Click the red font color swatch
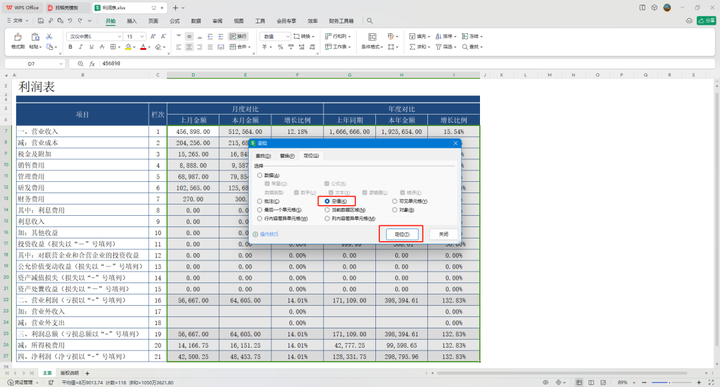 (143, 47)
